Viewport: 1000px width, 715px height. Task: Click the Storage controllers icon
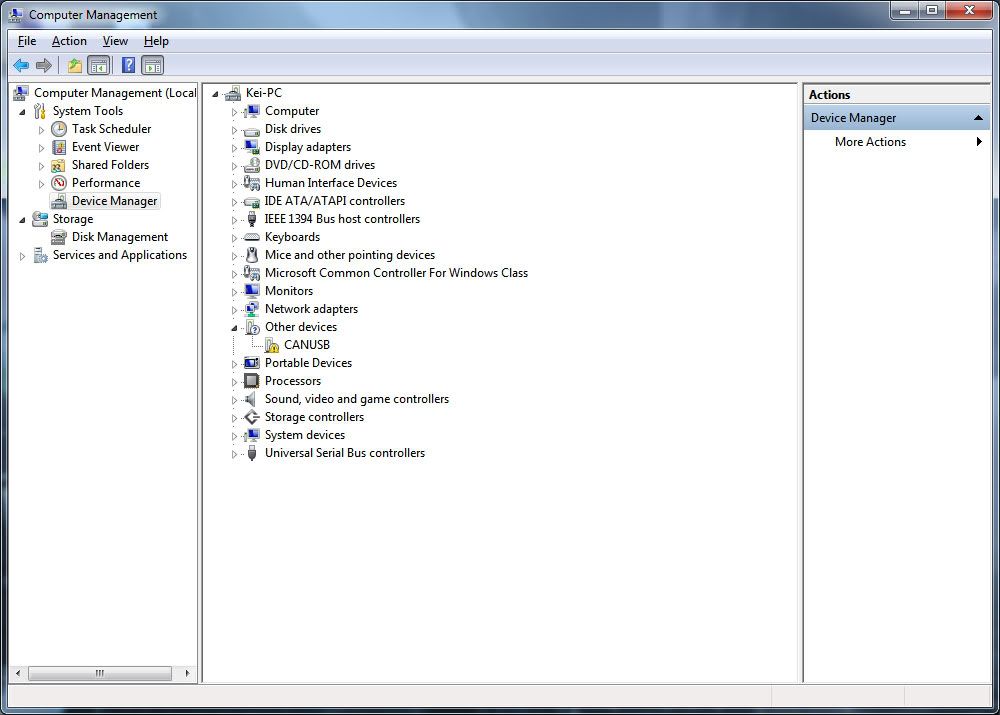pyautogui.click(x=253, y=417)
